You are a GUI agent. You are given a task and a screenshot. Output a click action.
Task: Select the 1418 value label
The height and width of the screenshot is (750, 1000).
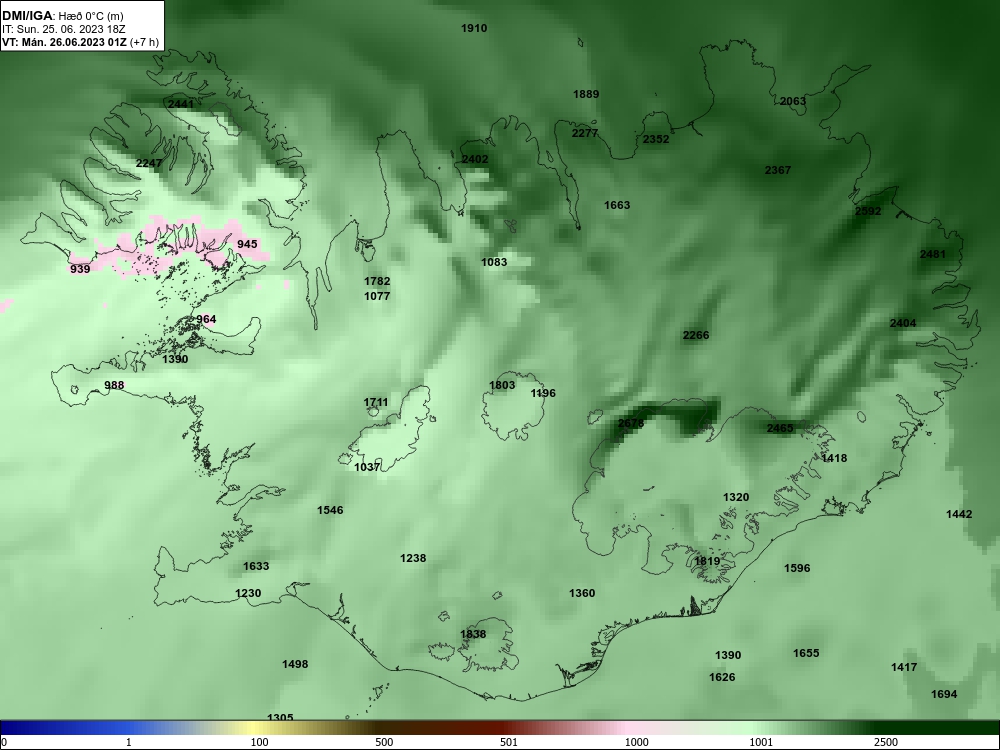click(x=834, y=459)
